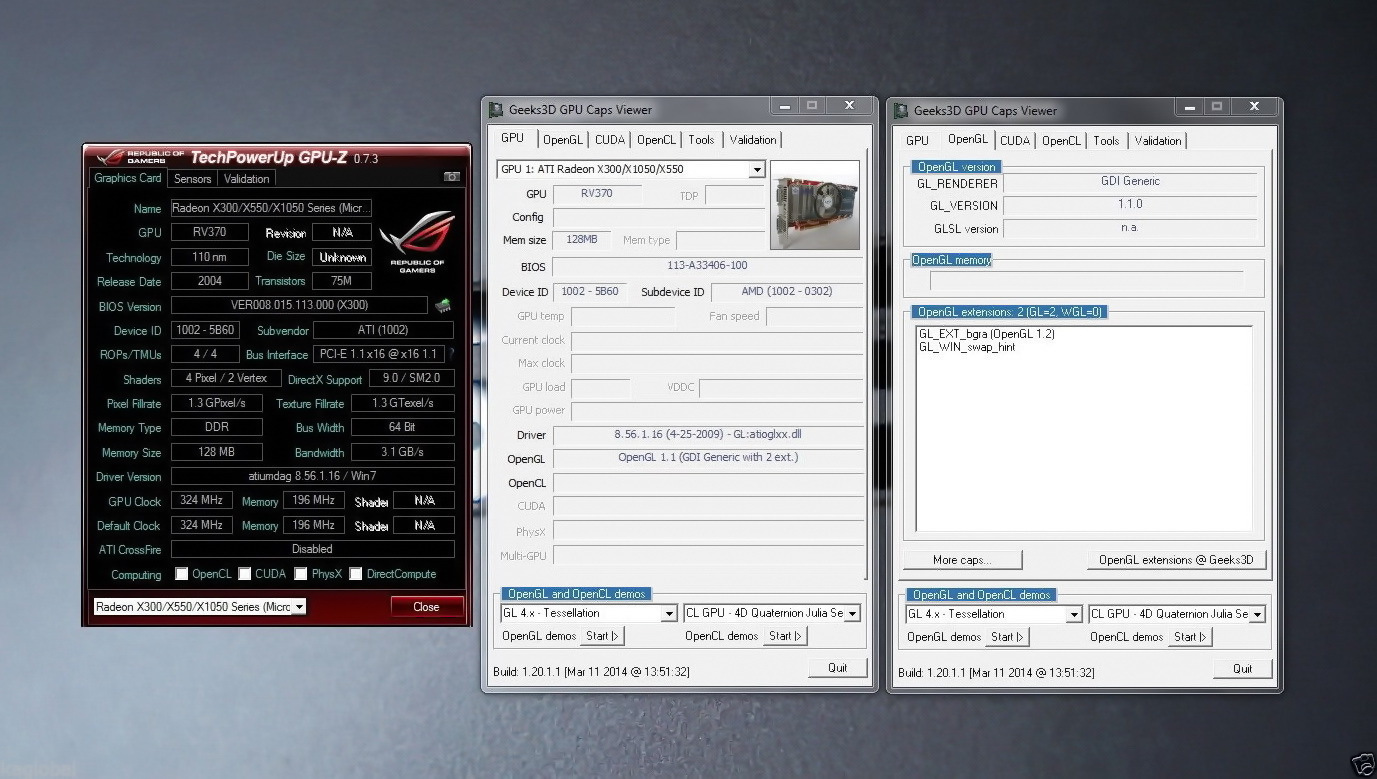Click the Subdevice ID AMD field

(786, 292)
